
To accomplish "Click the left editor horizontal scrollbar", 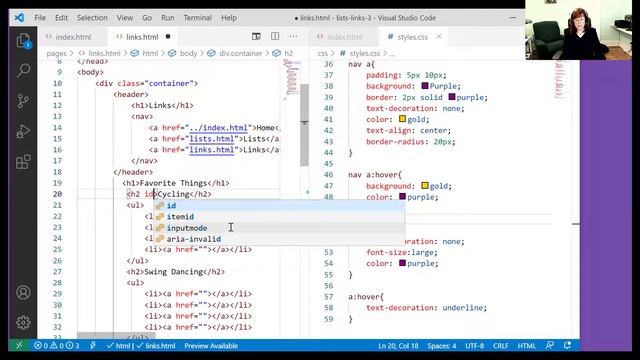I will point(116,336).
